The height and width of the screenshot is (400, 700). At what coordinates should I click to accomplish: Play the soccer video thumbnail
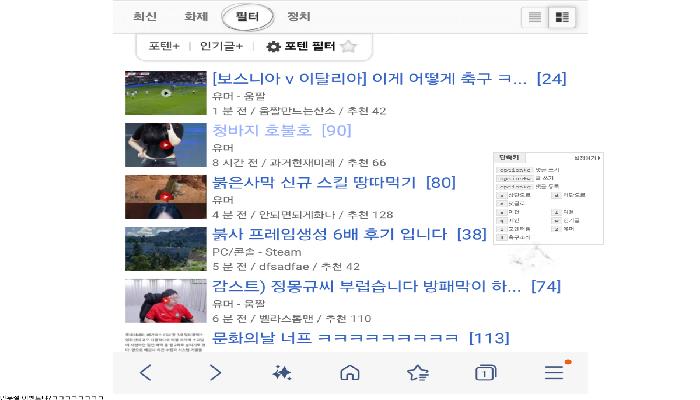[166, 93]
